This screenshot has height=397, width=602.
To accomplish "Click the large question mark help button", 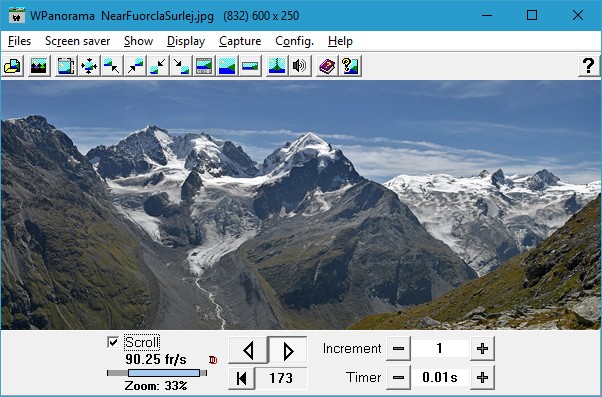I will (589, 66).
